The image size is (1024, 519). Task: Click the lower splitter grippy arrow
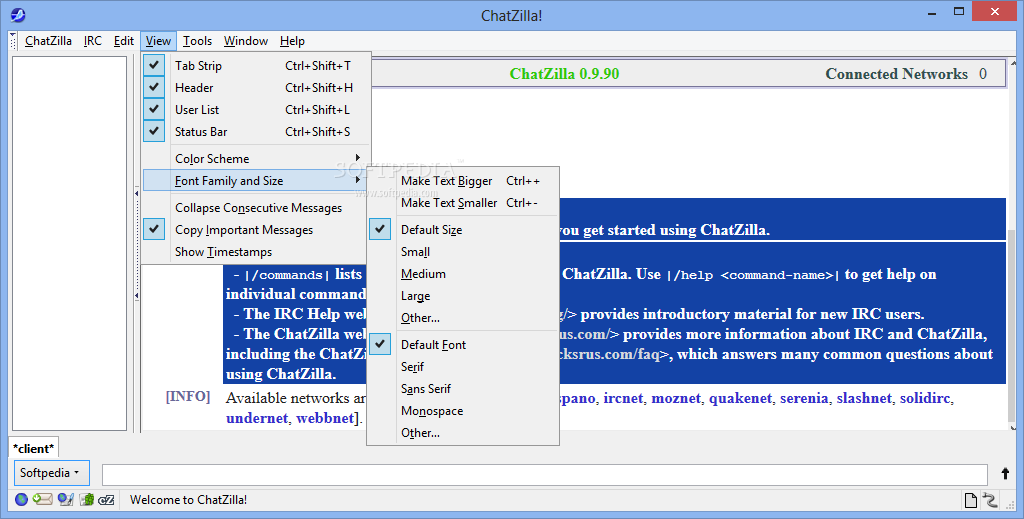coord(136,296)
